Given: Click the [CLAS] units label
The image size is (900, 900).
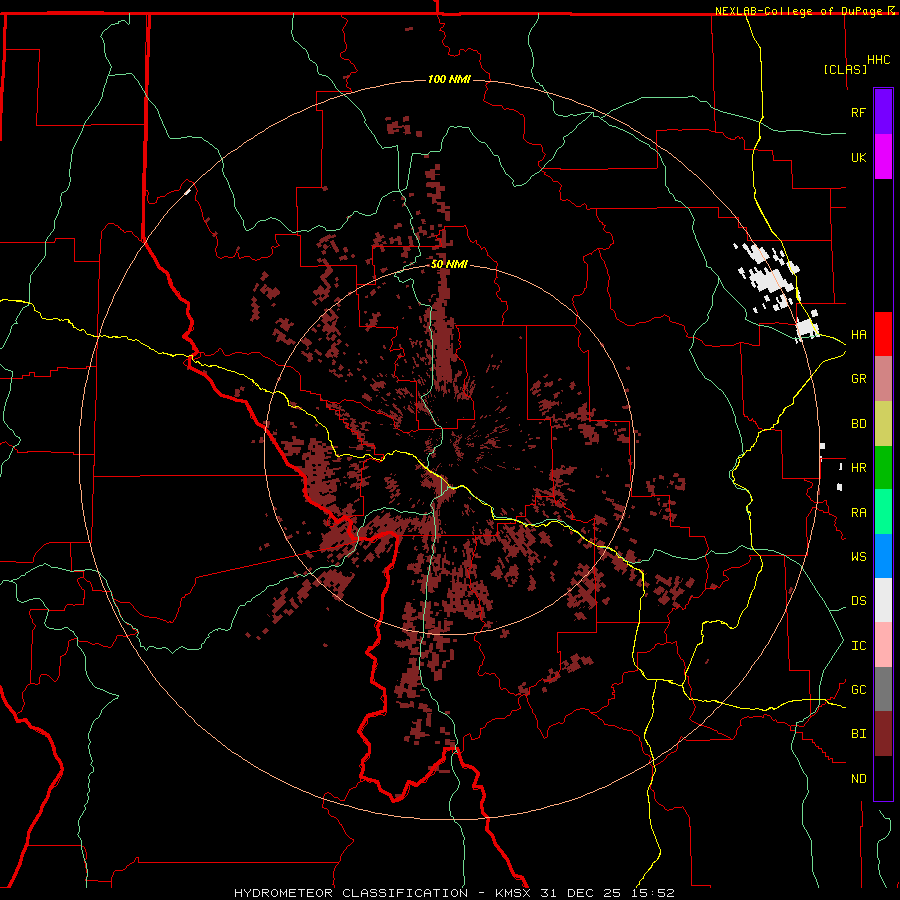Looking at the screenshot, I should 845,69.
